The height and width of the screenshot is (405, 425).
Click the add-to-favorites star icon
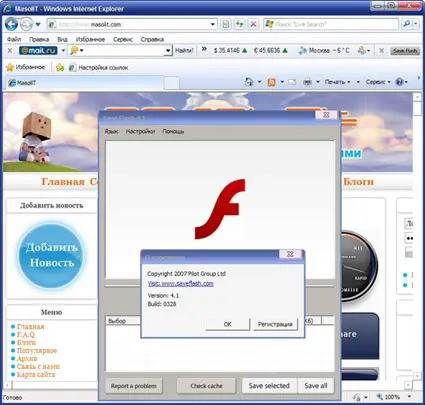(60, 68)
